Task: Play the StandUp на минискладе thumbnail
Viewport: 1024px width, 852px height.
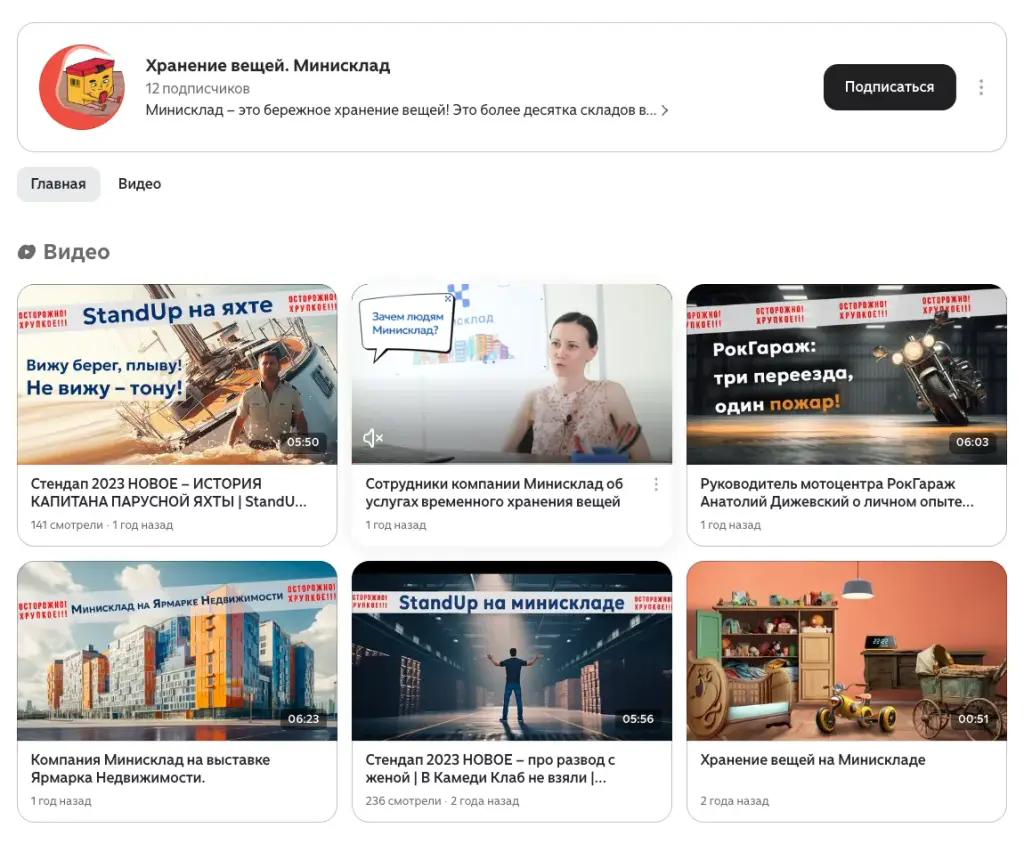Action: 511,651
